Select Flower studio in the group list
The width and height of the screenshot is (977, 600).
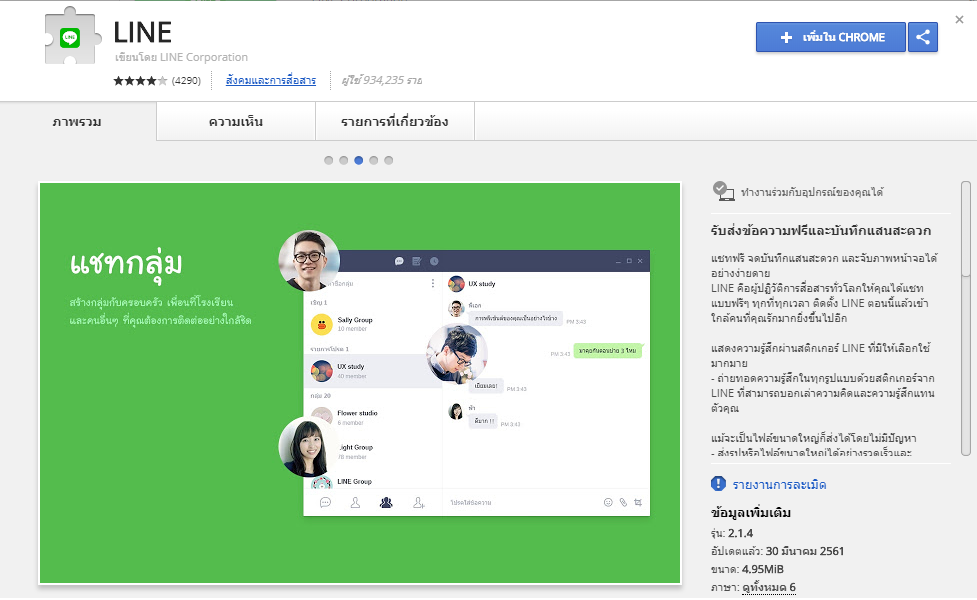[373, 417]
